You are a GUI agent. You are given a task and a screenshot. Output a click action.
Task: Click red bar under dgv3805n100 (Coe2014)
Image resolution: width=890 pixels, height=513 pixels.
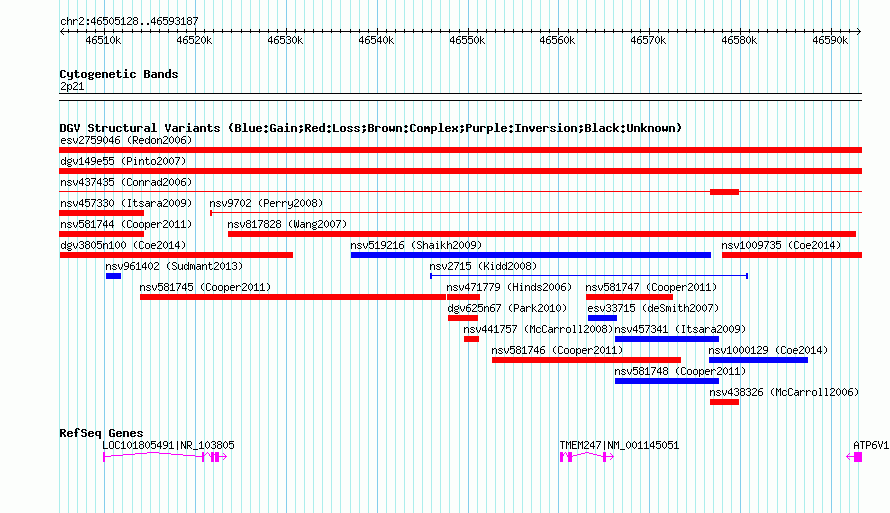pyautogui.click(x=176, y=255)
